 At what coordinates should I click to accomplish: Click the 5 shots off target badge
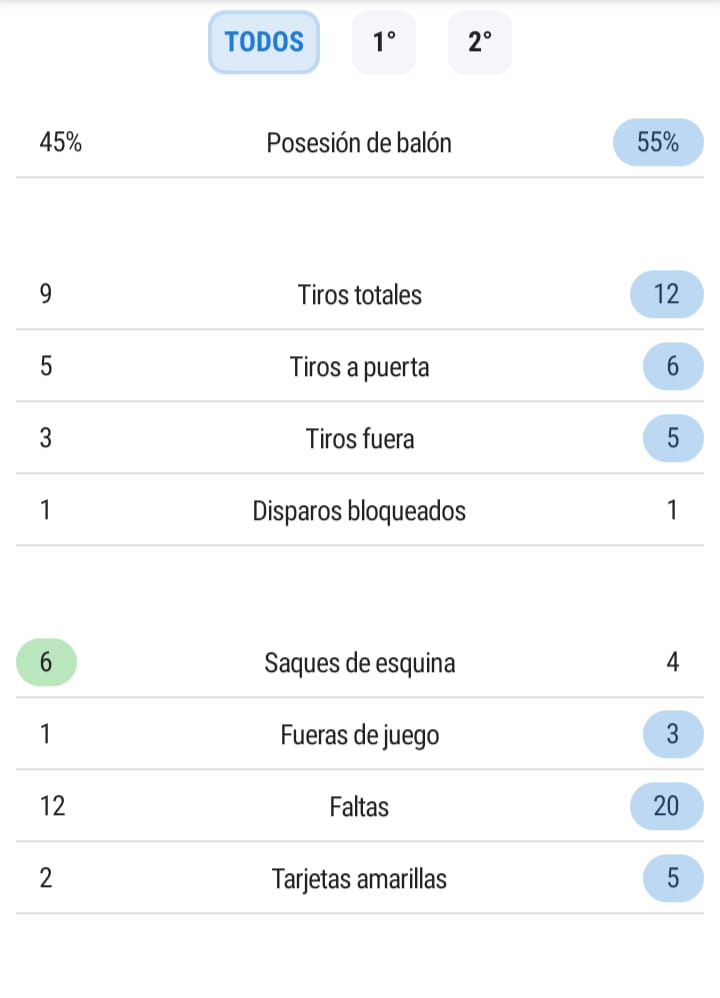(672, 439)
